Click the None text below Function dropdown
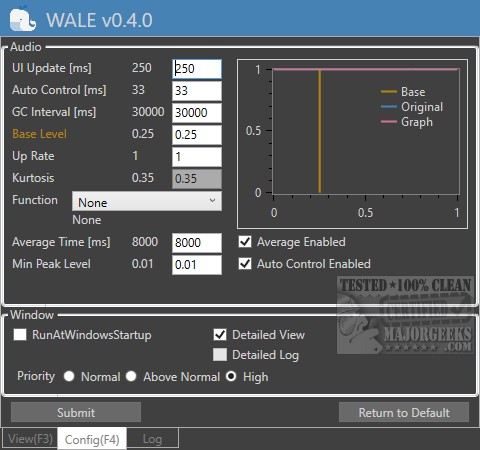 (x=87, y=220)
